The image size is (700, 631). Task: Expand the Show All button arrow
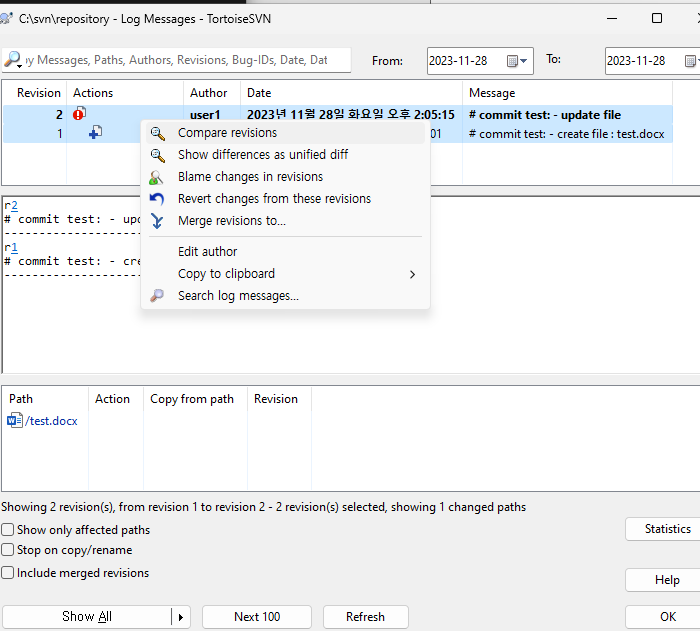coord(181,617)
